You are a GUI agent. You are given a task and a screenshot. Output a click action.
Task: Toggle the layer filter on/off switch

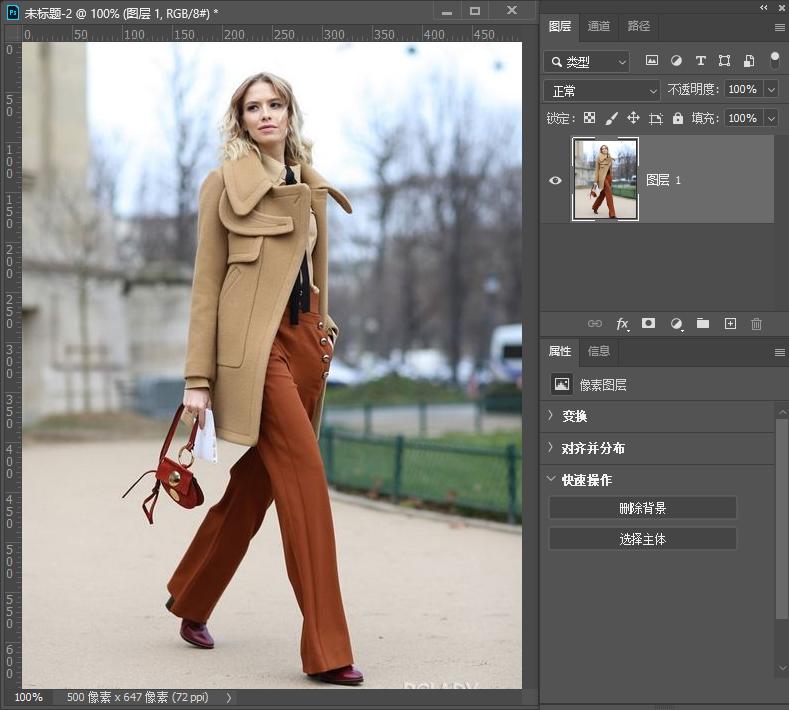pos(773,60)
